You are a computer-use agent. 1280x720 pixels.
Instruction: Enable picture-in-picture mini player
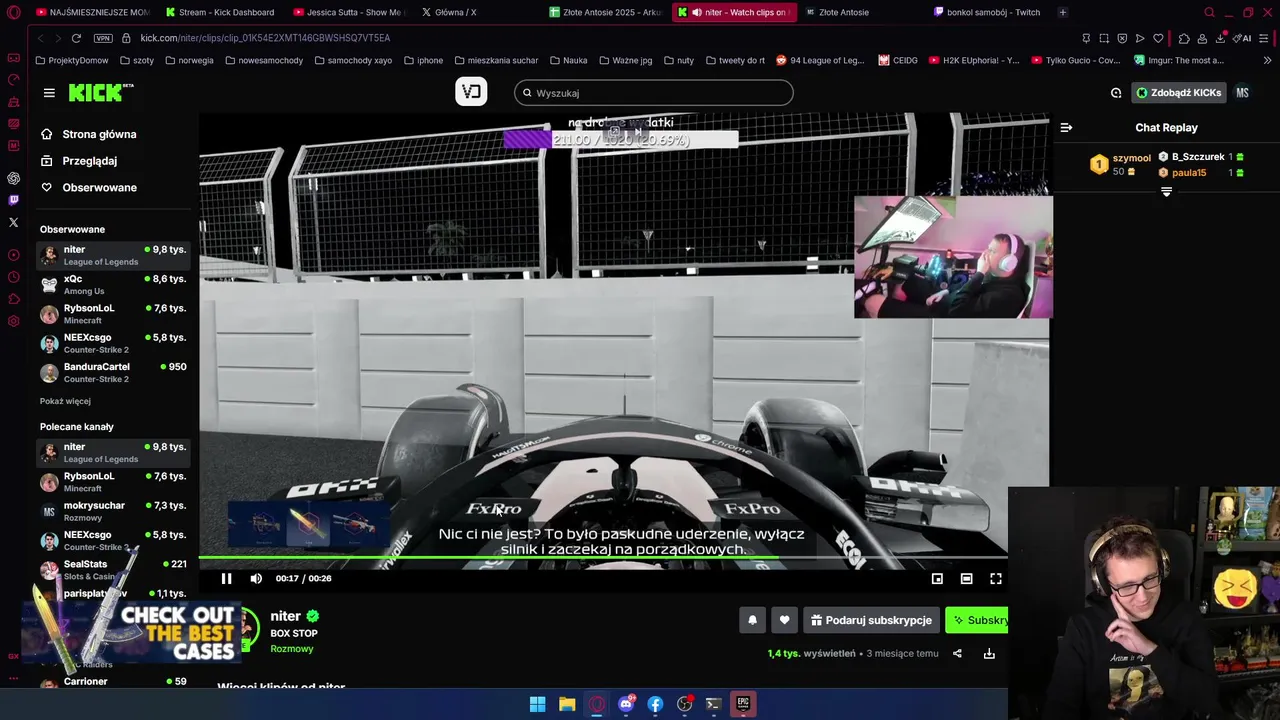[x=937, y=578]
